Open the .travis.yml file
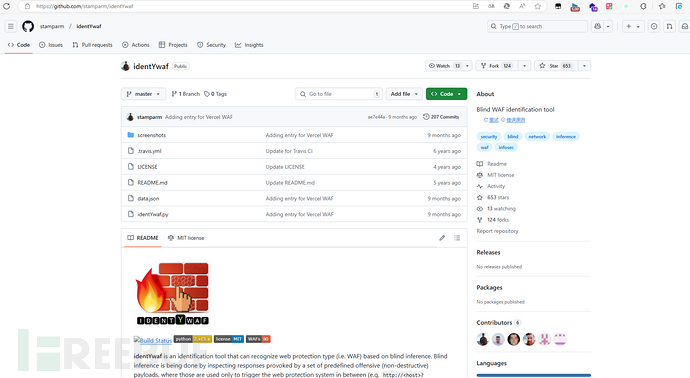This screenshot has width=690, height=378. (x=149, y=151)
